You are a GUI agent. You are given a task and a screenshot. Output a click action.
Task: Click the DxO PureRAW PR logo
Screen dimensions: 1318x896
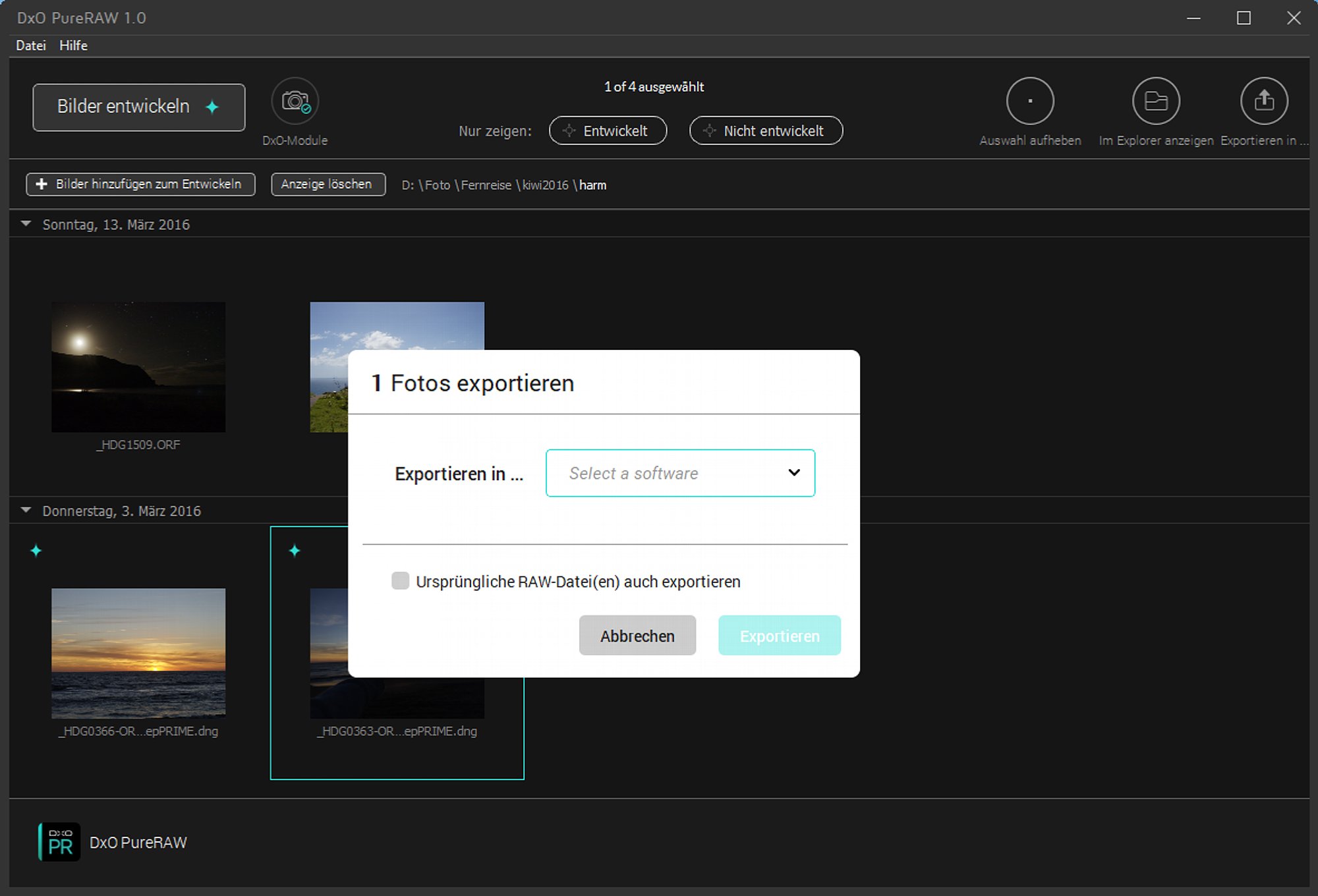[x=60, y=842]
